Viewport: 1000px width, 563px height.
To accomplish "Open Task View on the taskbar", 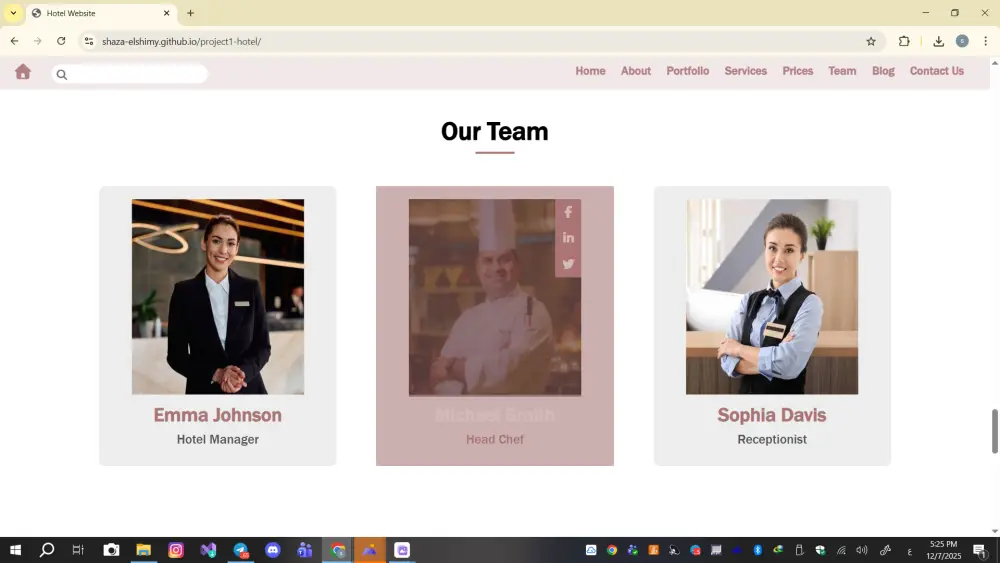I will 78,550.
